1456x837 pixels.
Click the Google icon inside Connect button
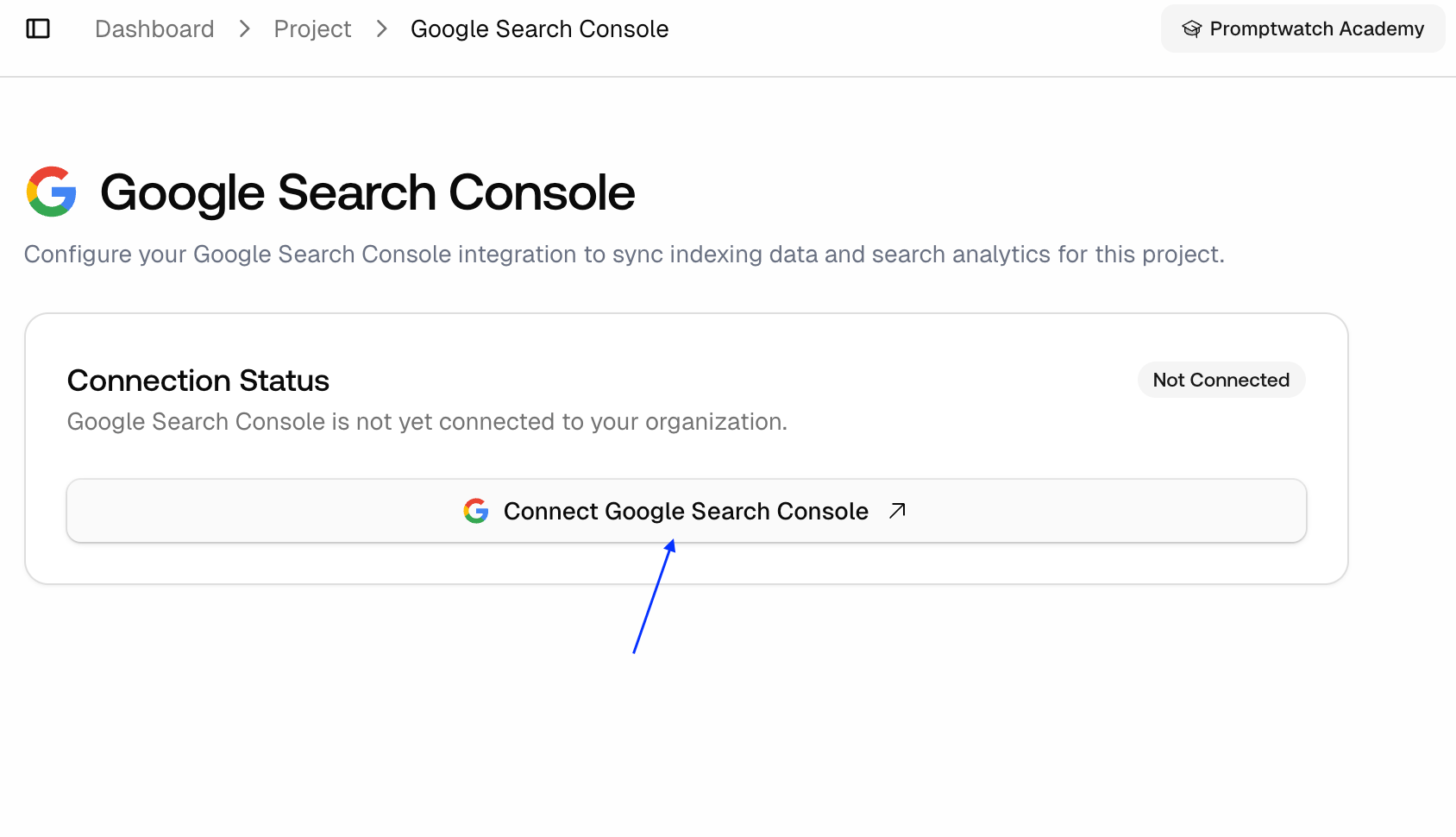pos(476,511)
